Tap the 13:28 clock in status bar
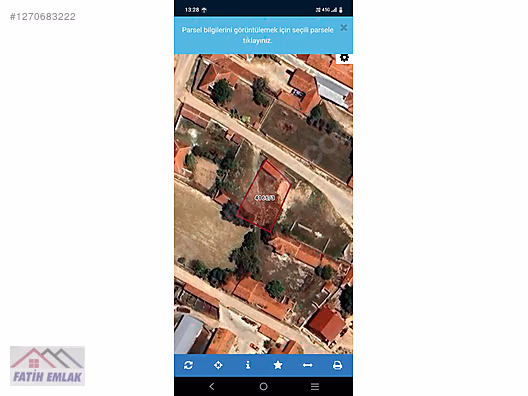The image size is (528, 396). 192,10
